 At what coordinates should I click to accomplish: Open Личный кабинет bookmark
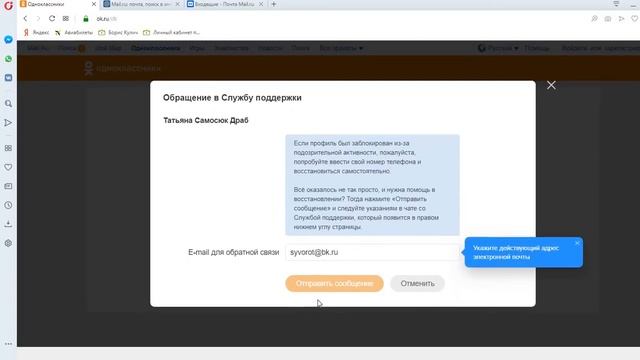[x=171, y=32]
